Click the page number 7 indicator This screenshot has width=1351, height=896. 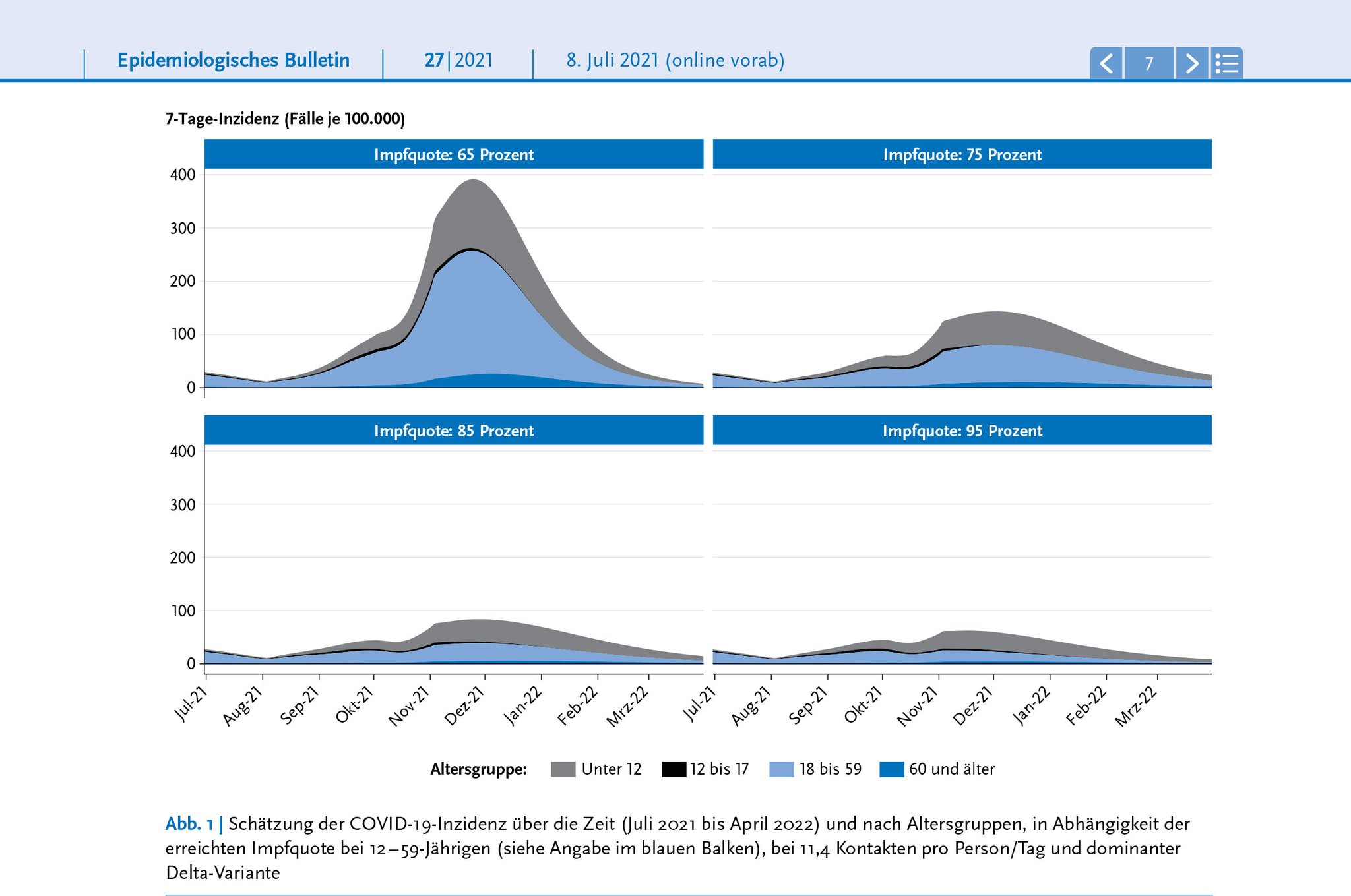[1149, 63]
